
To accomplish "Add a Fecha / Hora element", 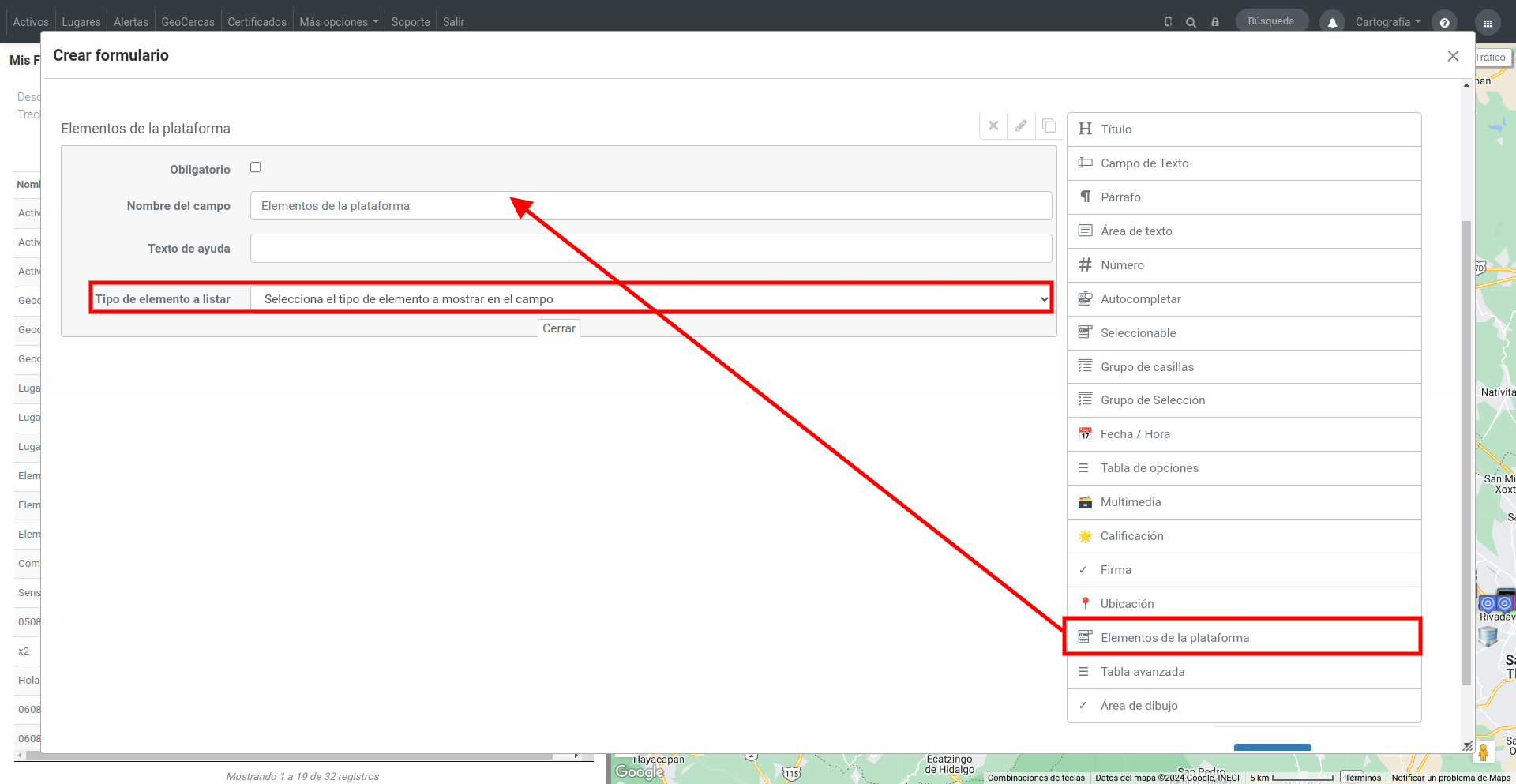I will click(x=1244, y=434).
